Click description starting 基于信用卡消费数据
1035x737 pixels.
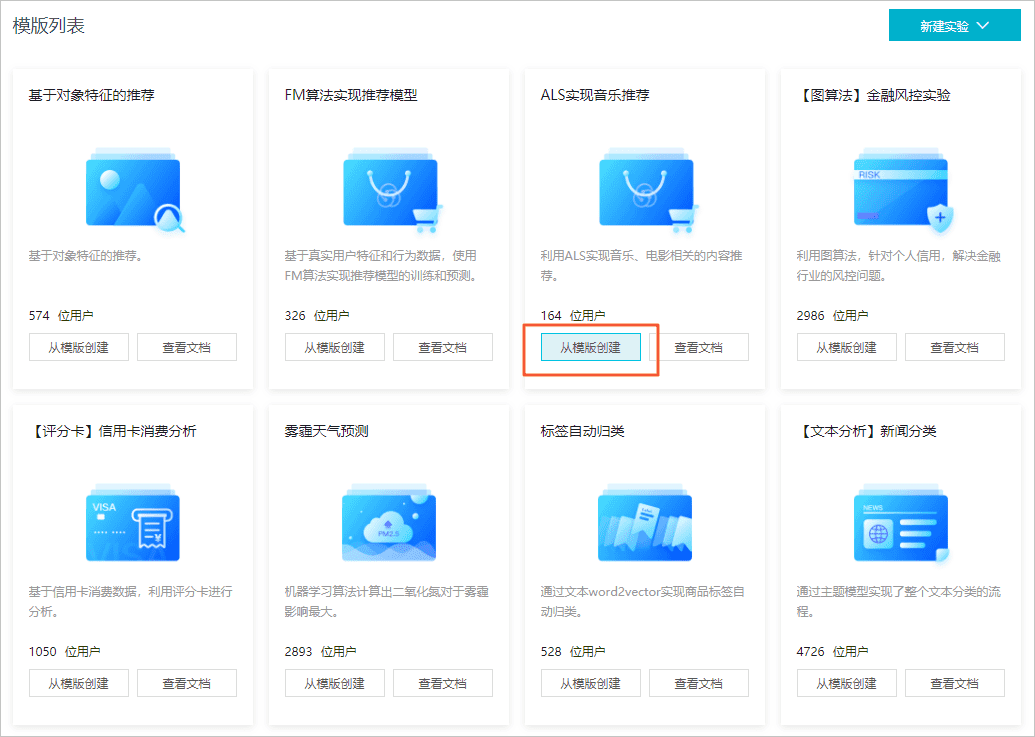(131, 601)
